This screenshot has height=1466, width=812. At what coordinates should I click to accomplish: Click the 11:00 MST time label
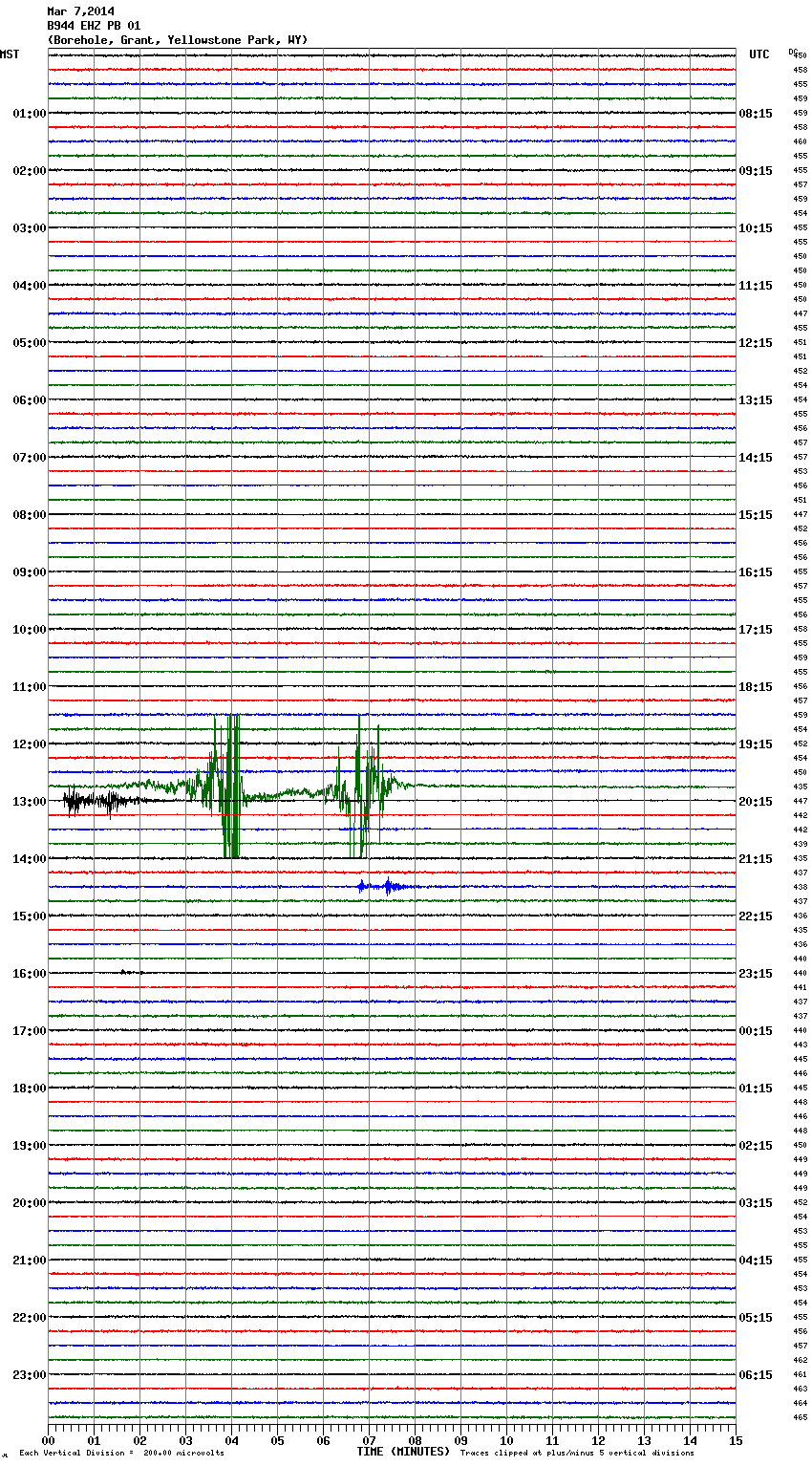pos(29,687)
